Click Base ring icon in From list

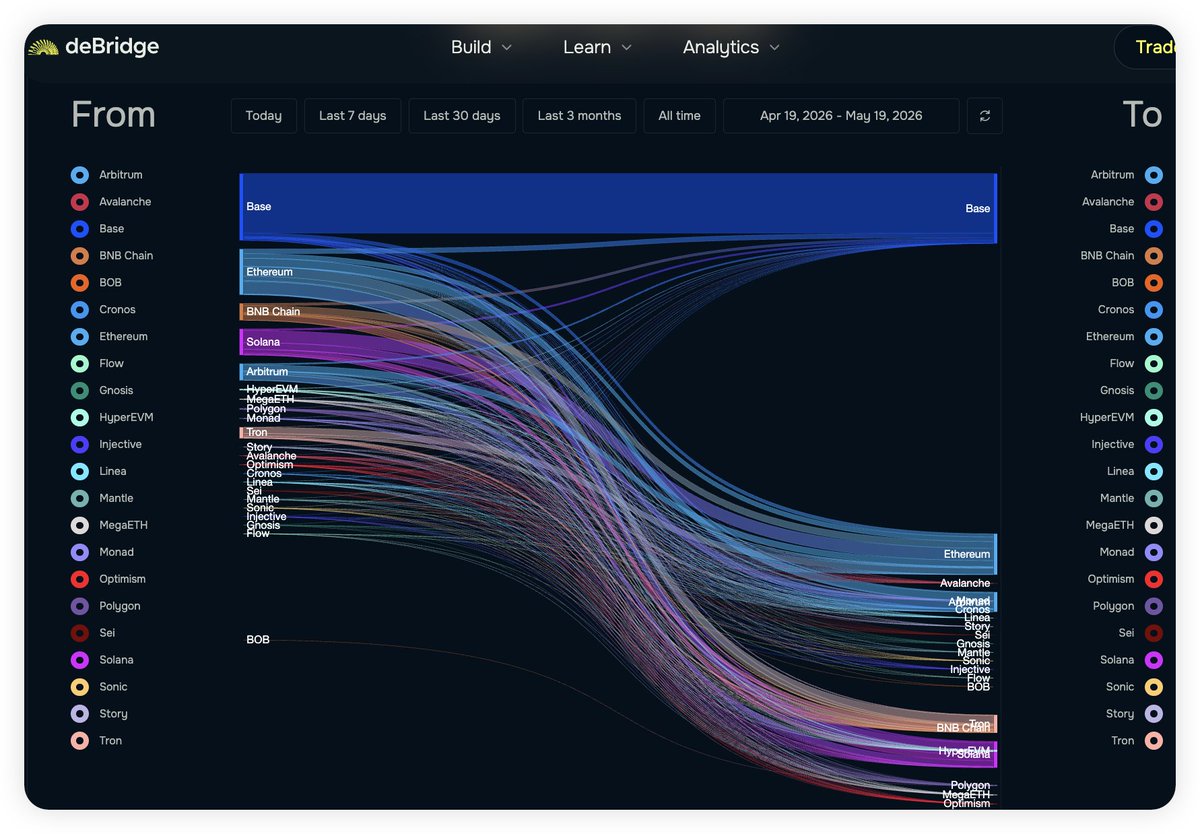pyautogui.click(x=80, y=229)
